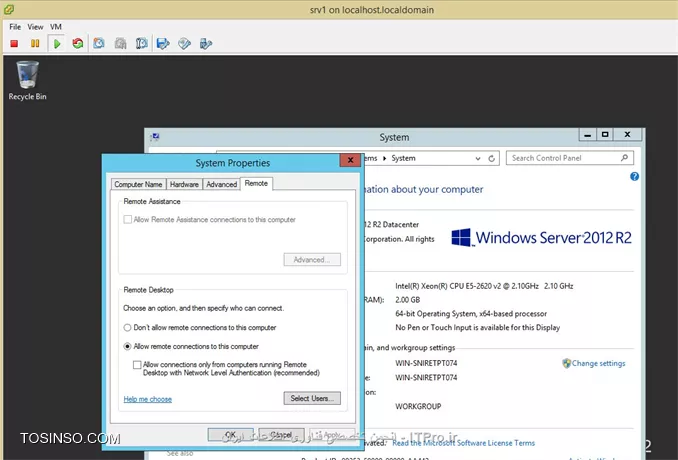Maximize the System window
The image size is (678, 460).
(x=605, y=135)
